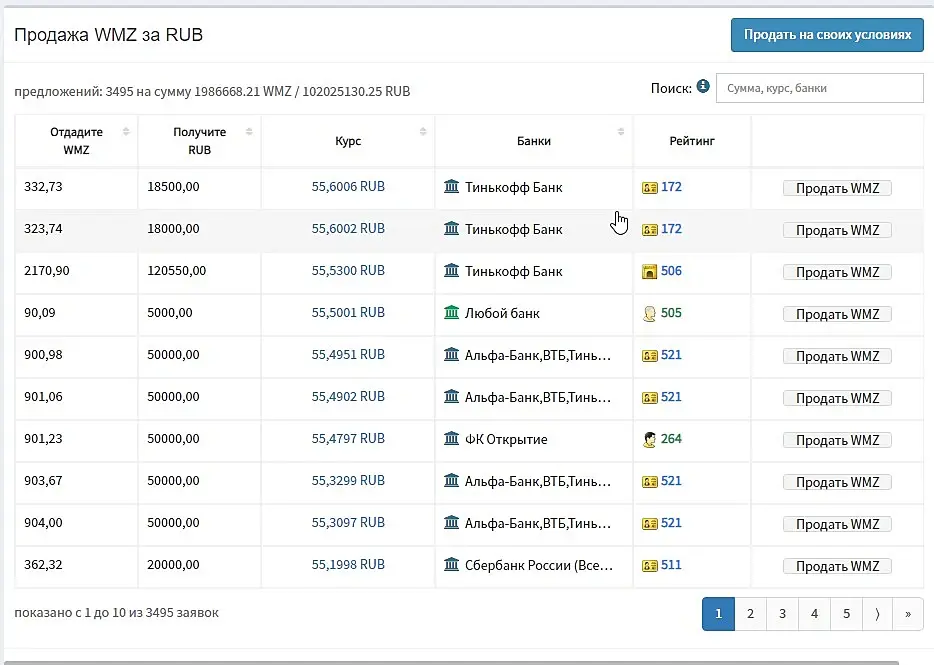Click Продать WMZ for the 903,67 offer
This screenshot has width=934, height=665.
[x=837, y=481]
